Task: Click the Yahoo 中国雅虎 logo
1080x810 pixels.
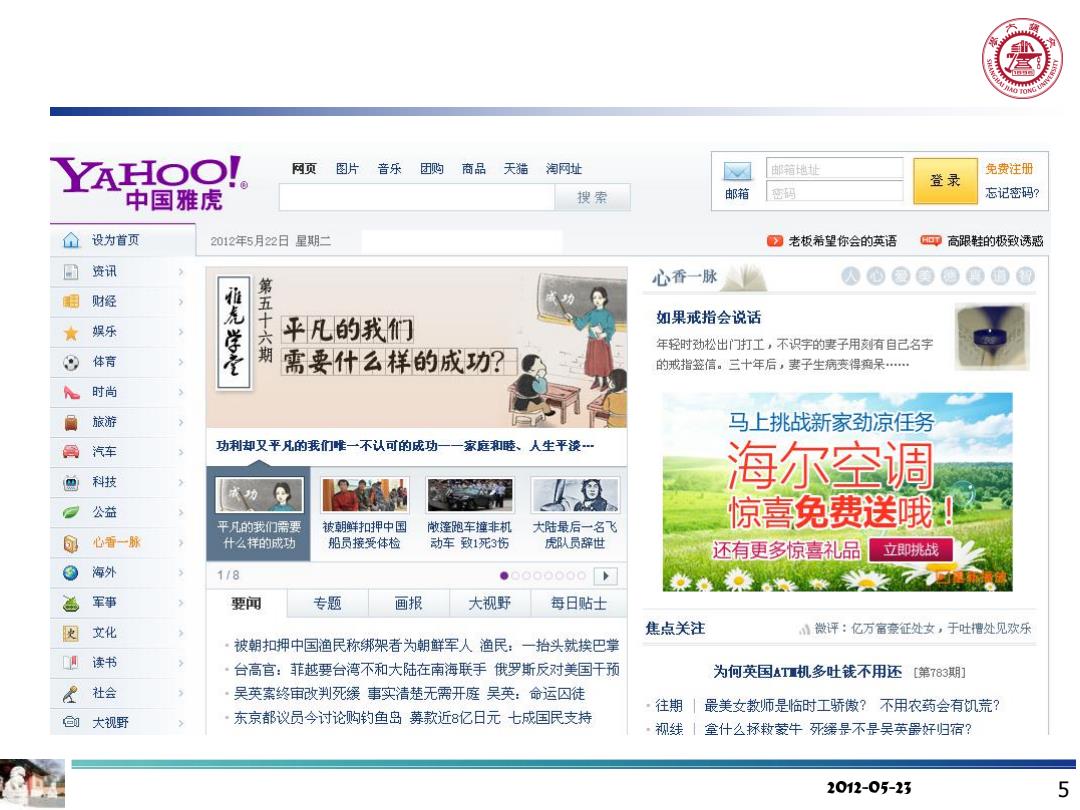Action: tap(148, 183)
